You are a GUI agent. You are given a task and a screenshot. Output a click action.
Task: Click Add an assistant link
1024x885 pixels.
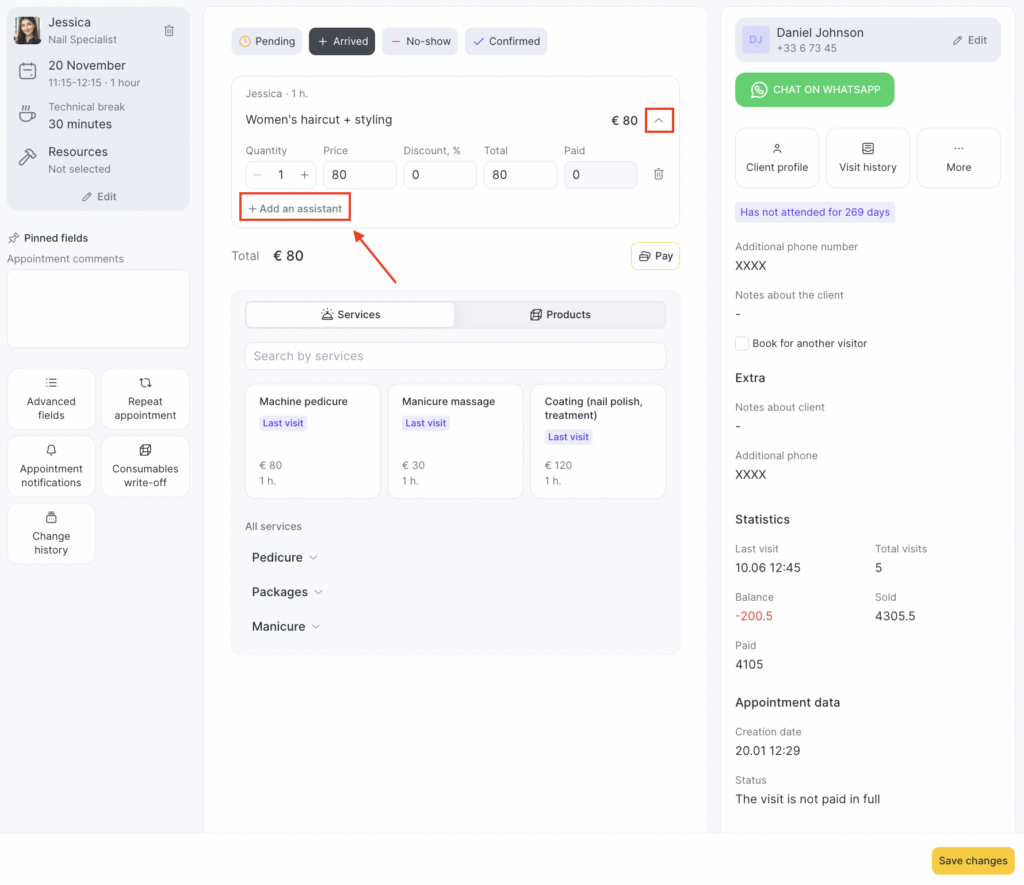click(295, 209)
